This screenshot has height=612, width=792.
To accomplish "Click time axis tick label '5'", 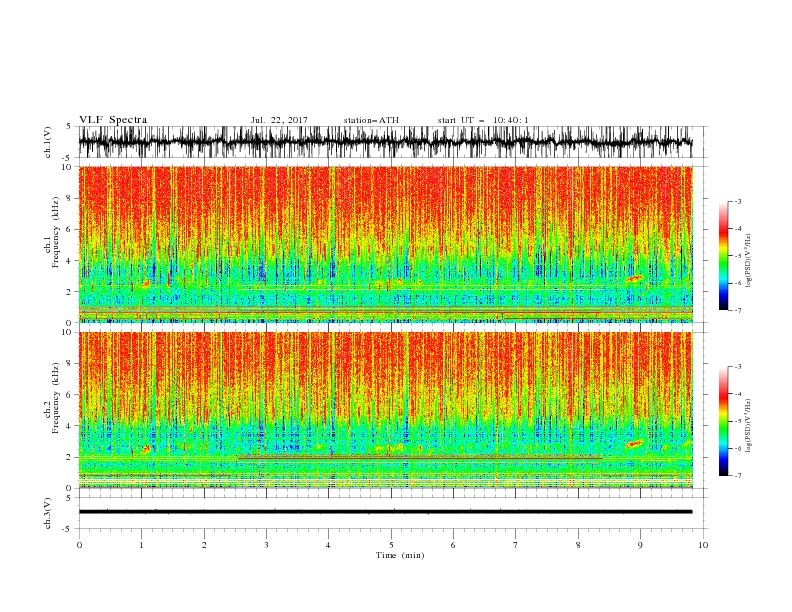I will point(391,545).
